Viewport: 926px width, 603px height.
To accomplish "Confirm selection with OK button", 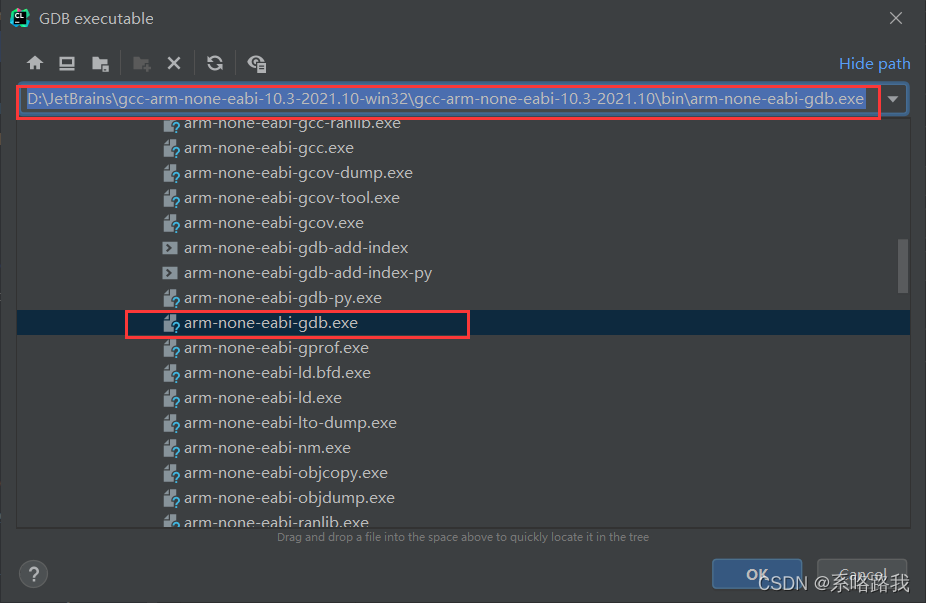I will 757,574.
